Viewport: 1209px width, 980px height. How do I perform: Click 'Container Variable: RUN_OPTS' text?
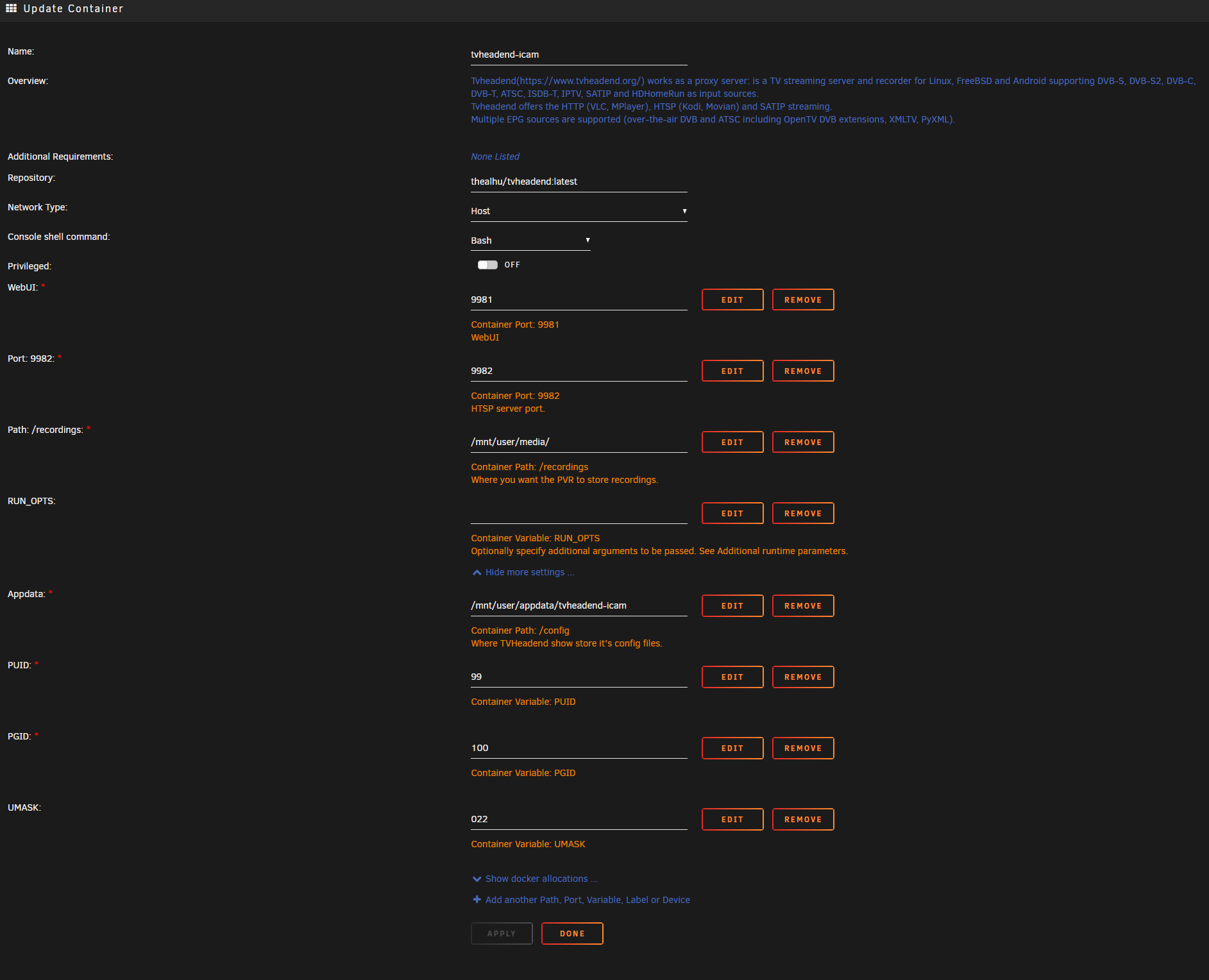click(536, 538)
